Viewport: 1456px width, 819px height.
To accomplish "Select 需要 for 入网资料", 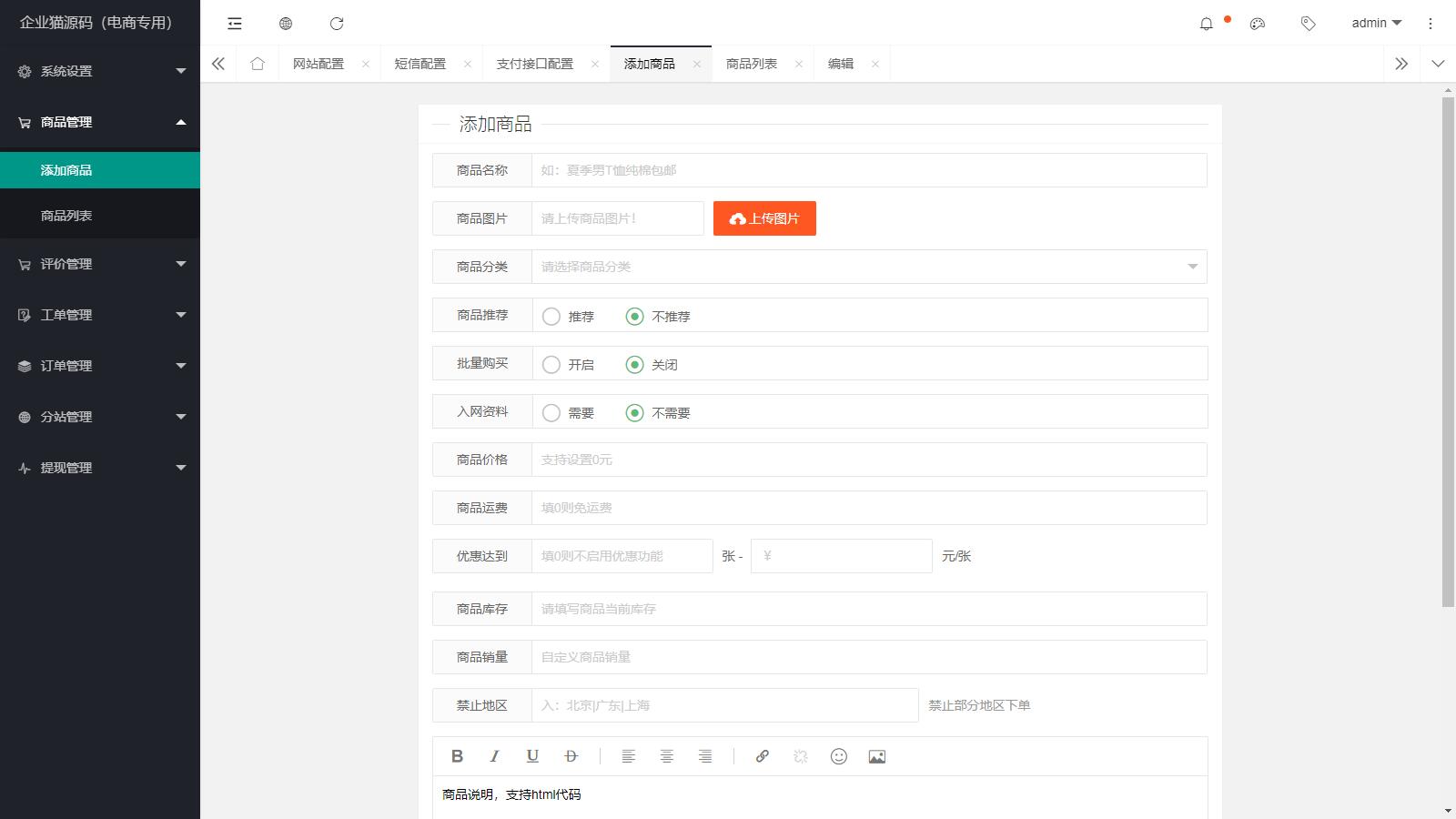I will pyautogui.click(x=551, y=412).
